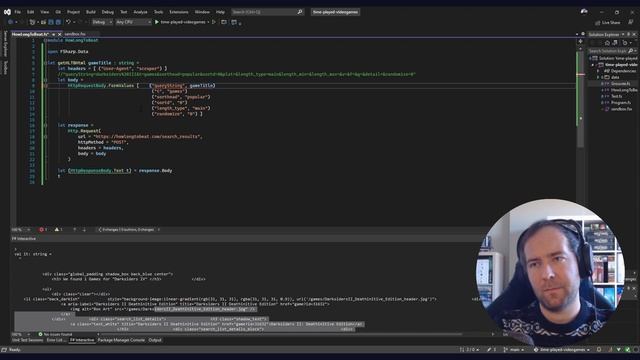
Task: Open the Analyze menu
Action: pos(140,12)
